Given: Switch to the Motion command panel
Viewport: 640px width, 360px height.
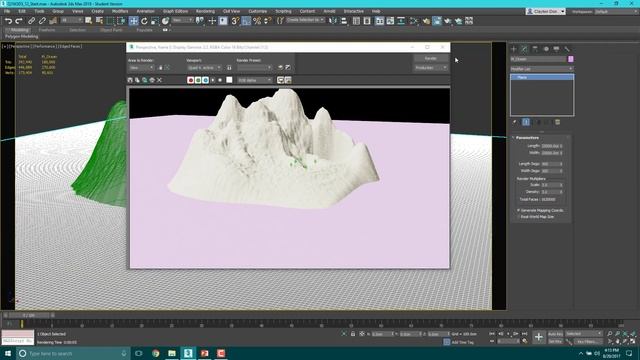Looking at the screenshot, I should [546, 49].
